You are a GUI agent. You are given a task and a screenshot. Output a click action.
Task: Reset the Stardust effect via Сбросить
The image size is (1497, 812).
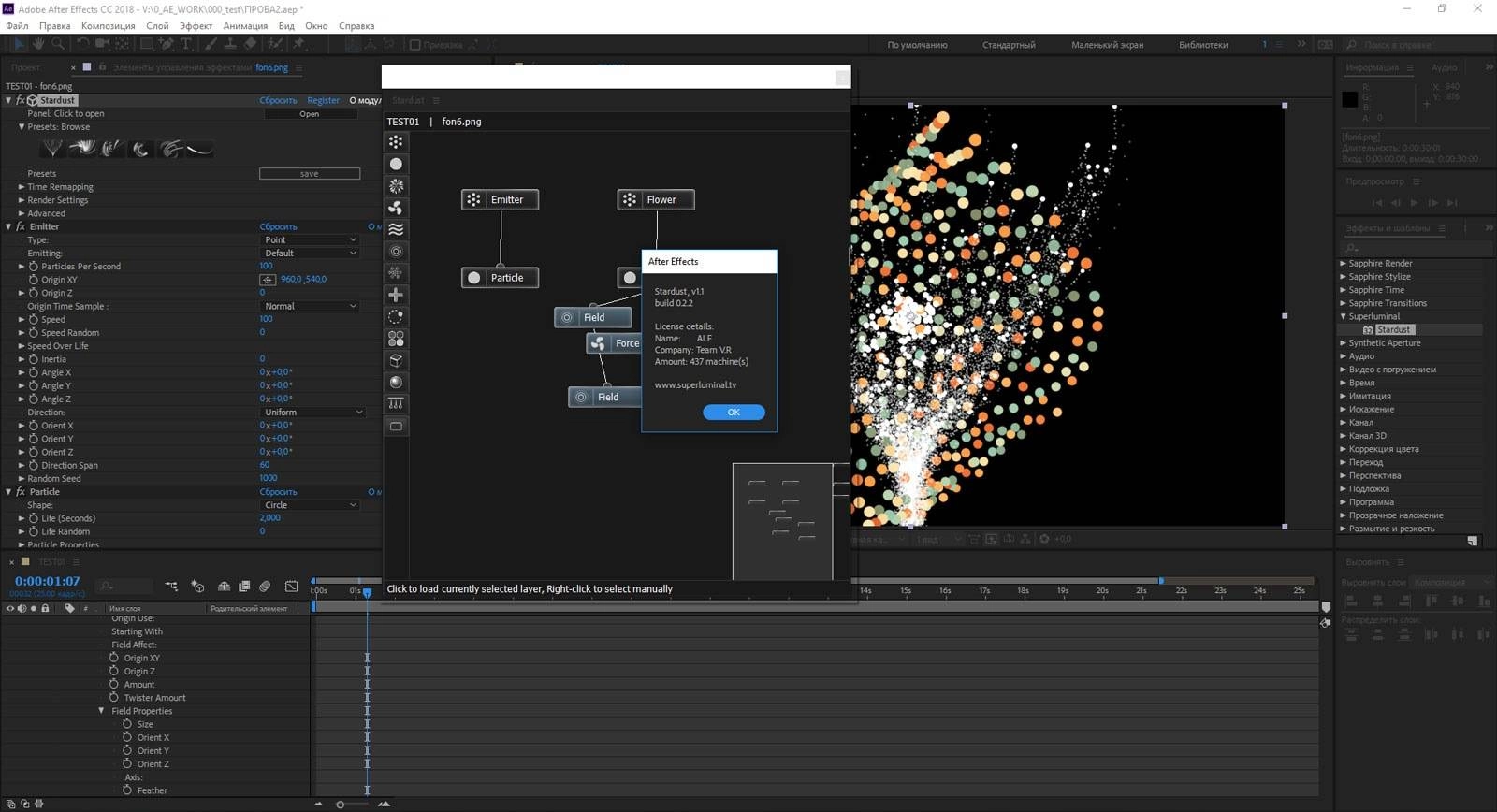(x=278, y=101)
